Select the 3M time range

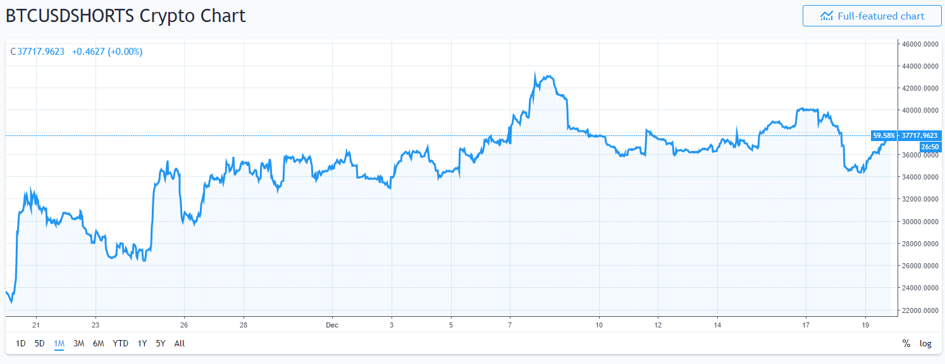coord(78,344)
